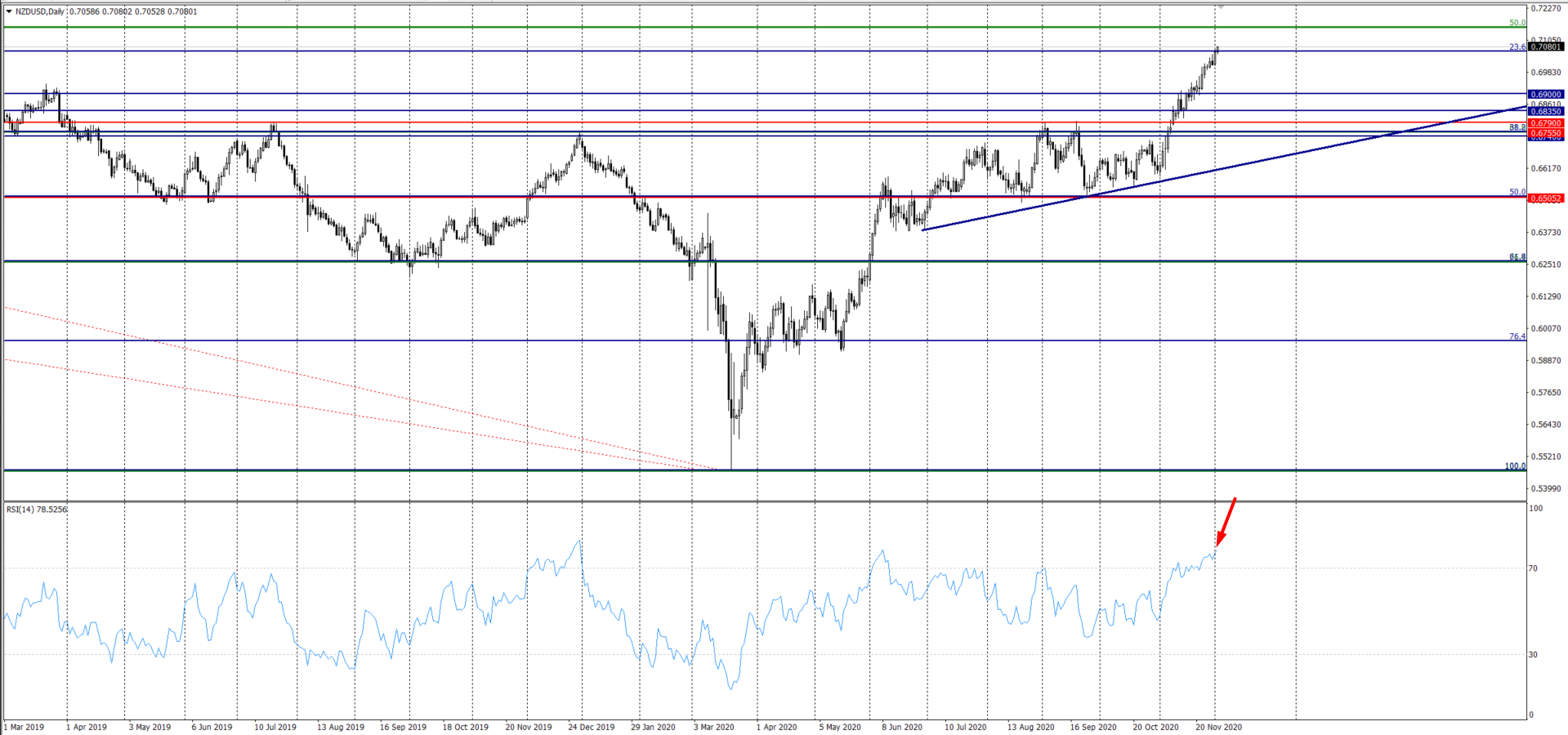The width and height of the screenshot is (1568, 735).
Task: Click the 1 Mar 2019 date marker
Action: tap(24, 727)
